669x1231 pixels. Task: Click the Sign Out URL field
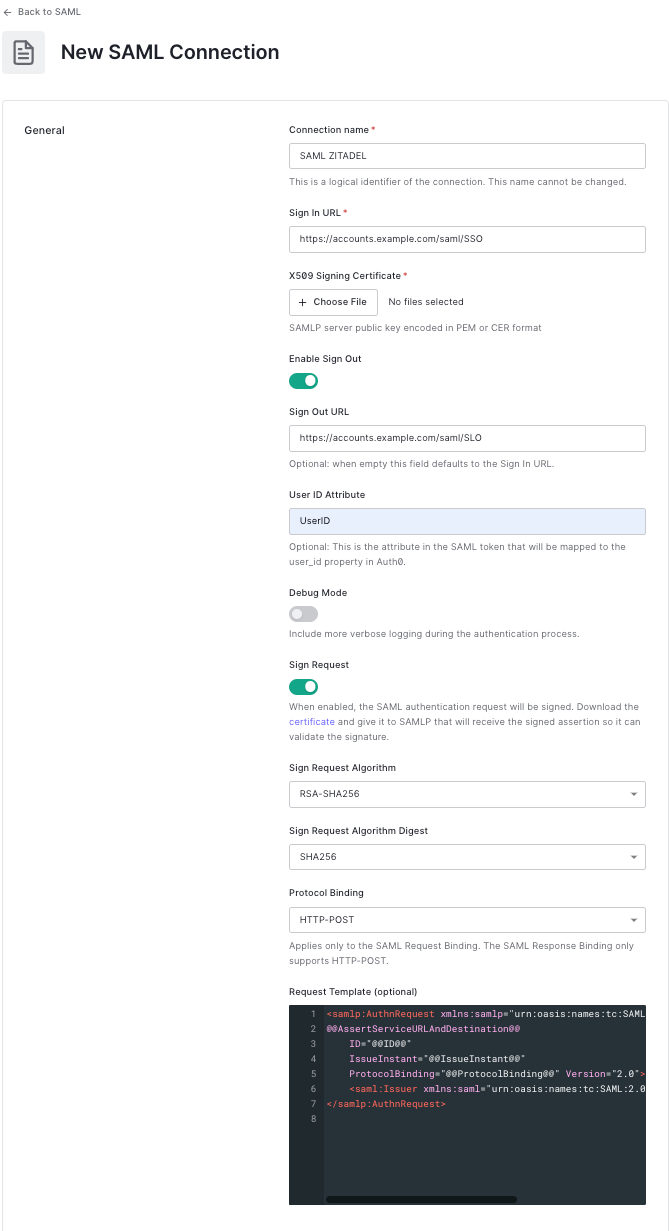[x=467, y=438]
